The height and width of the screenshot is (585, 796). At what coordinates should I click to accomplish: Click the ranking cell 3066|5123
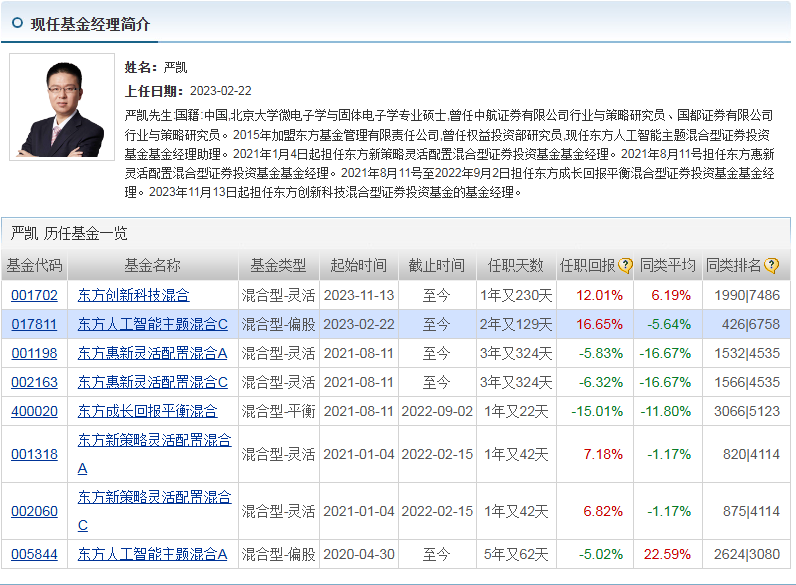coord(747,411)
